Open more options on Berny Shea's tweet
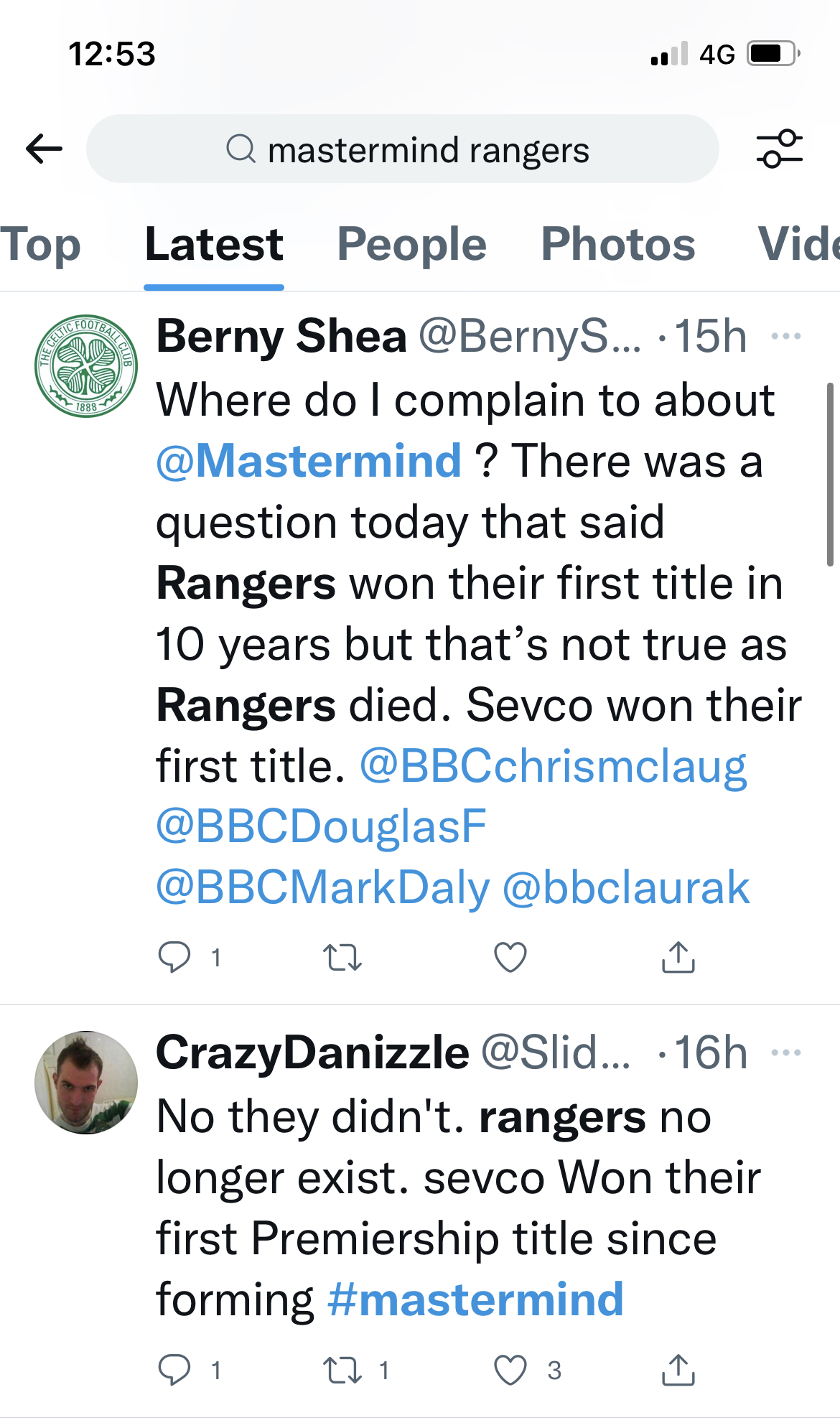This screenshot has width=840, height=1428. click(x=786, y=336)
